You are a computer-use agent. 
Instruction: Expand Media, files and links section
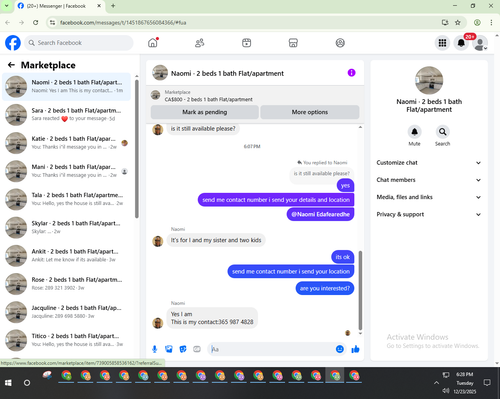click(x=429, y=197)
